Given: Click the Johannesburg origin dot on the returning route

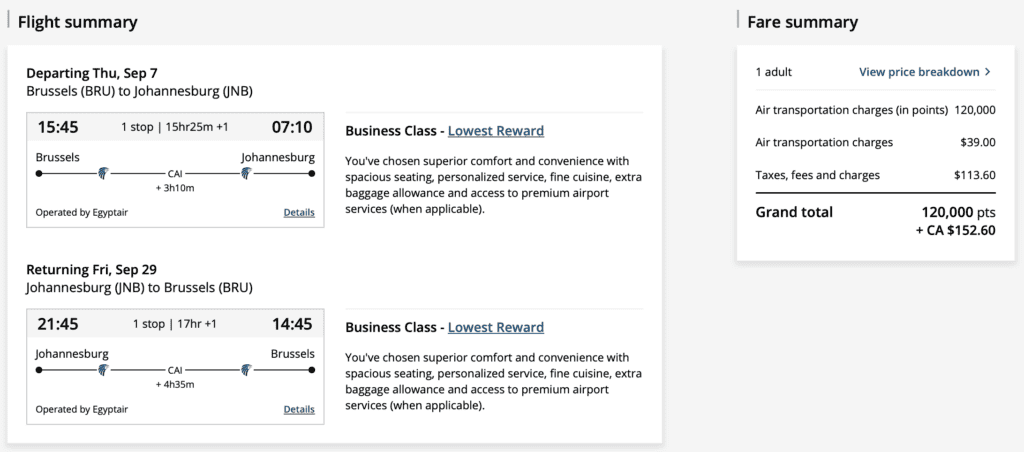Looking at the screenshot, I should click(x=39, y=370).
